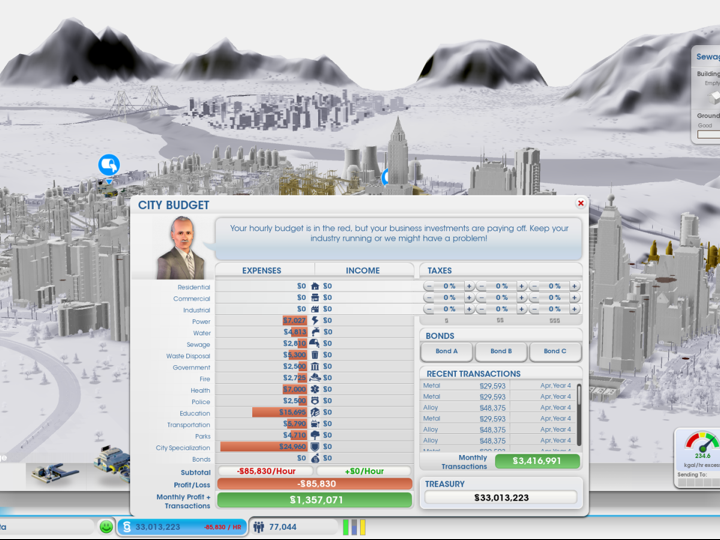This screenshot has height=540, width=720.
Task: Click the Education $15,695 expense bar
Action: pos(279,412)
